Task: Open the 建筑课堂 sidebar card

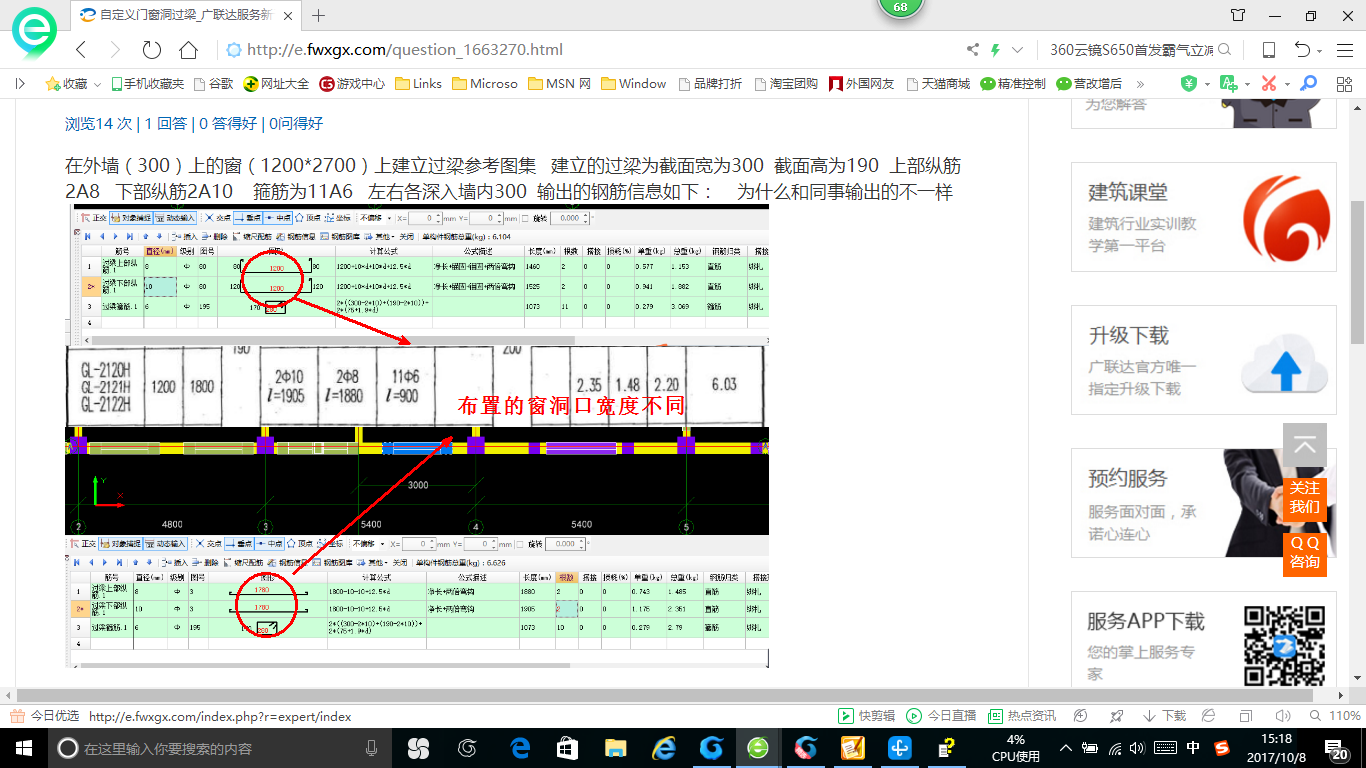Action: point(1204,217)
